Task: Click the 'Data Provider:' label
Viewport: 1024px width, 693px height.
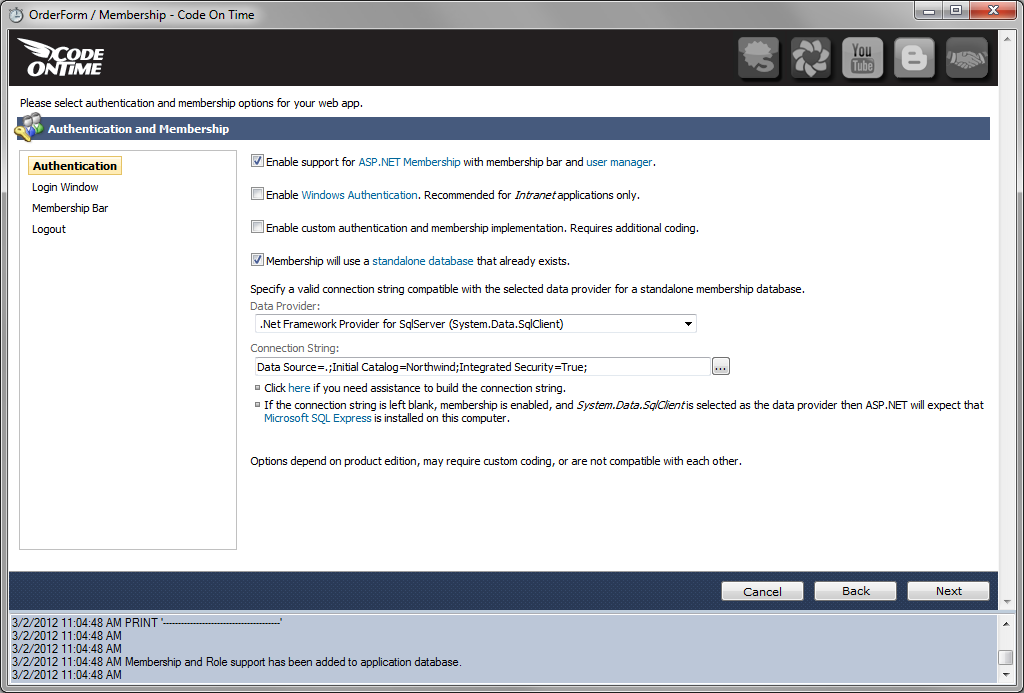Action: 285,306
